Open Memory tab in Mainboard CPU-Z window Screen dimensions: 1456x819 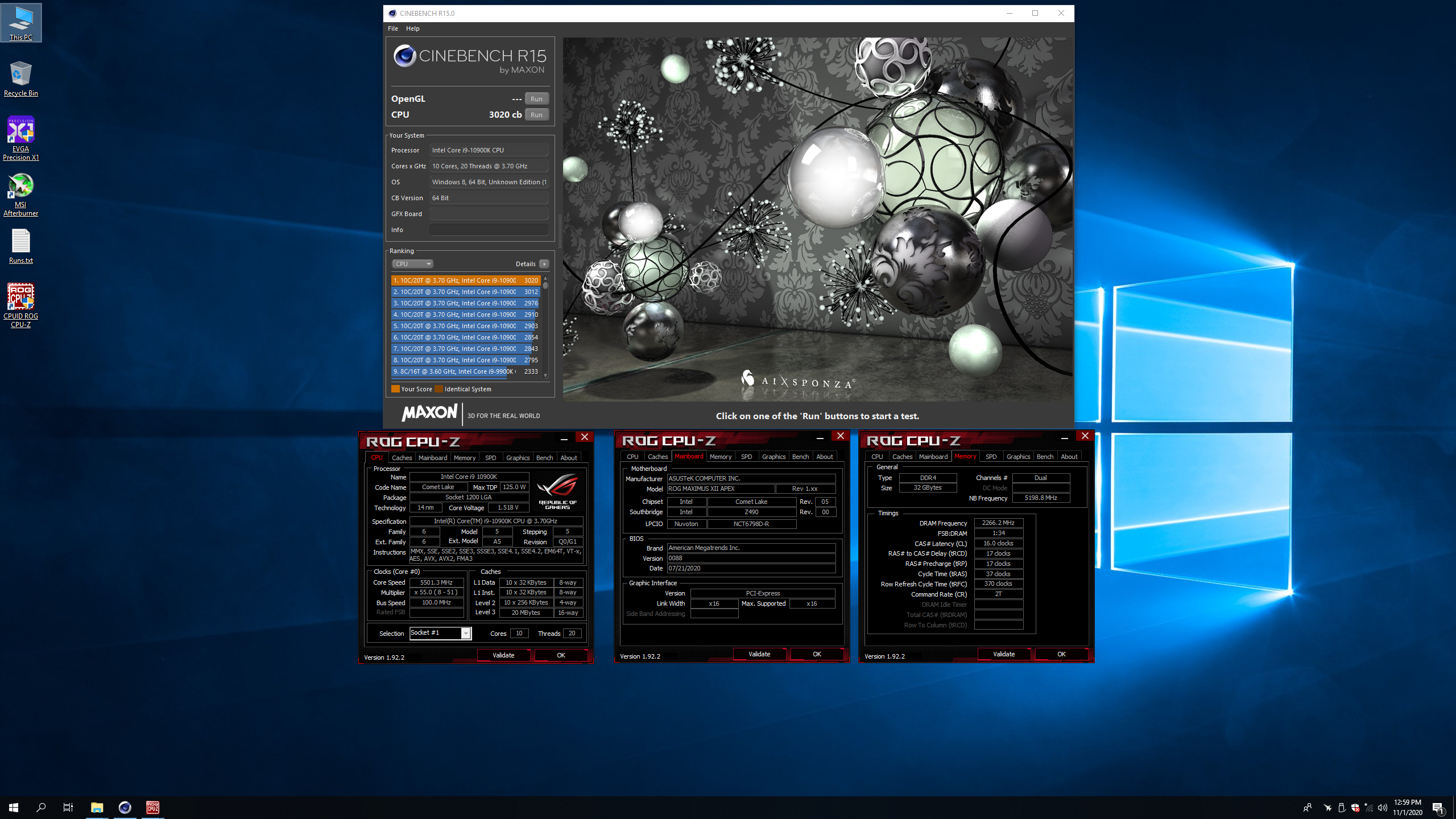[720, 457]
